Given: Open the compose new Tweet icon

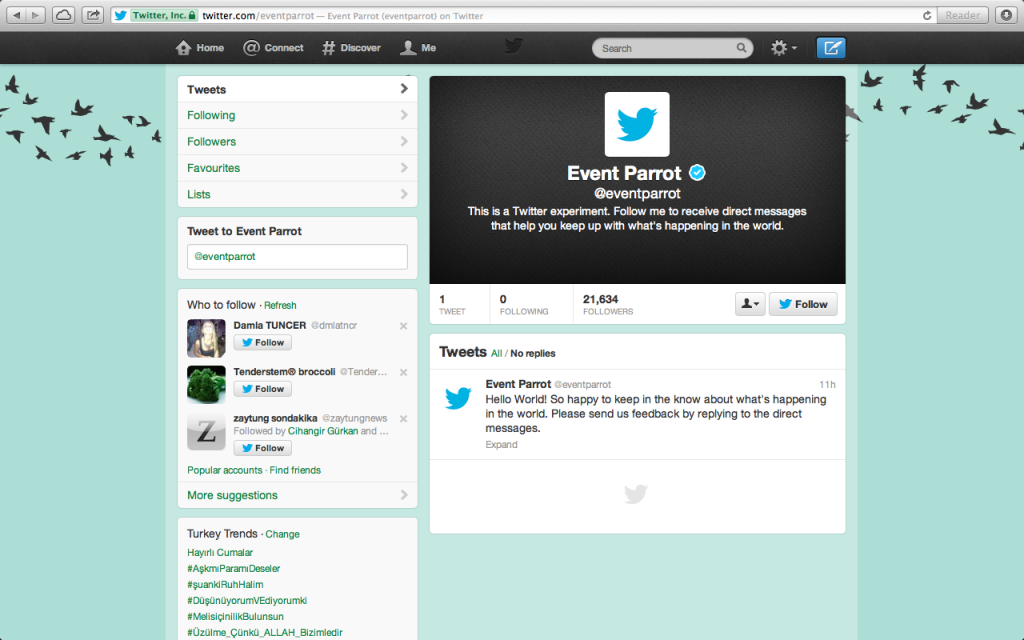Looking at the screenshot, I should coord(831,47).
